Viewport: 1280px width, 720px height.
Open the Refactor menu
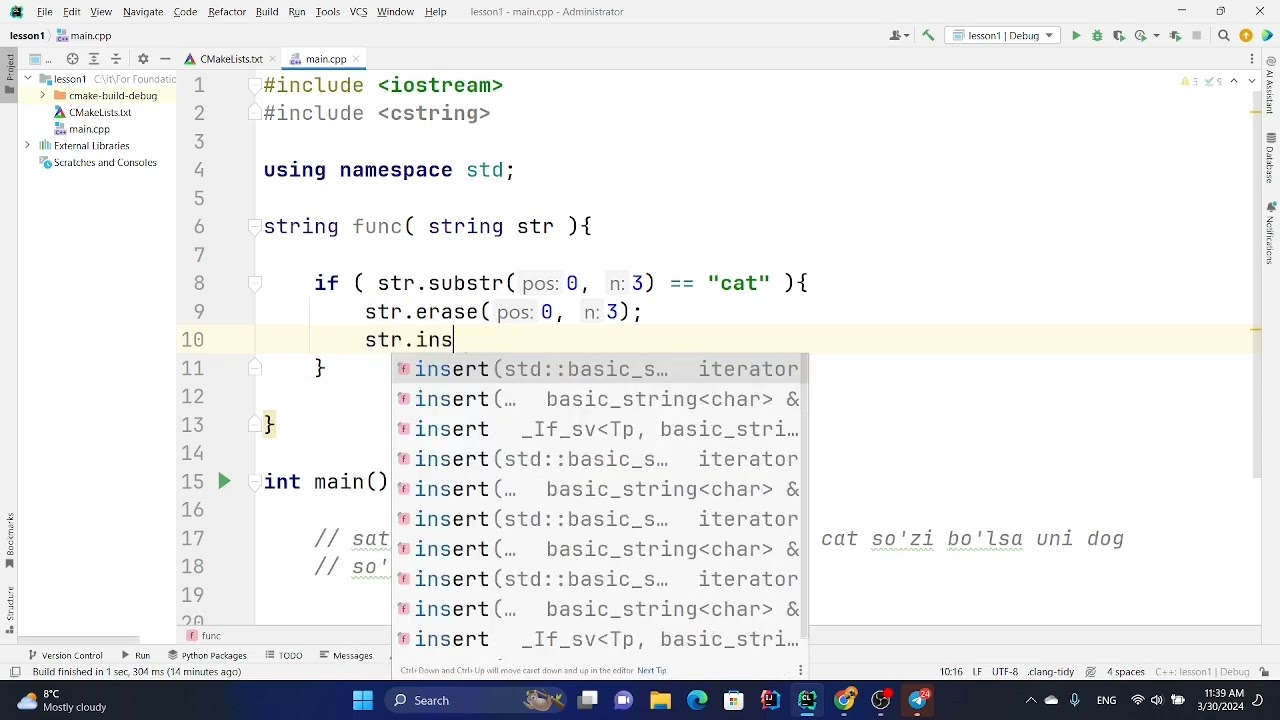point(227,12)
